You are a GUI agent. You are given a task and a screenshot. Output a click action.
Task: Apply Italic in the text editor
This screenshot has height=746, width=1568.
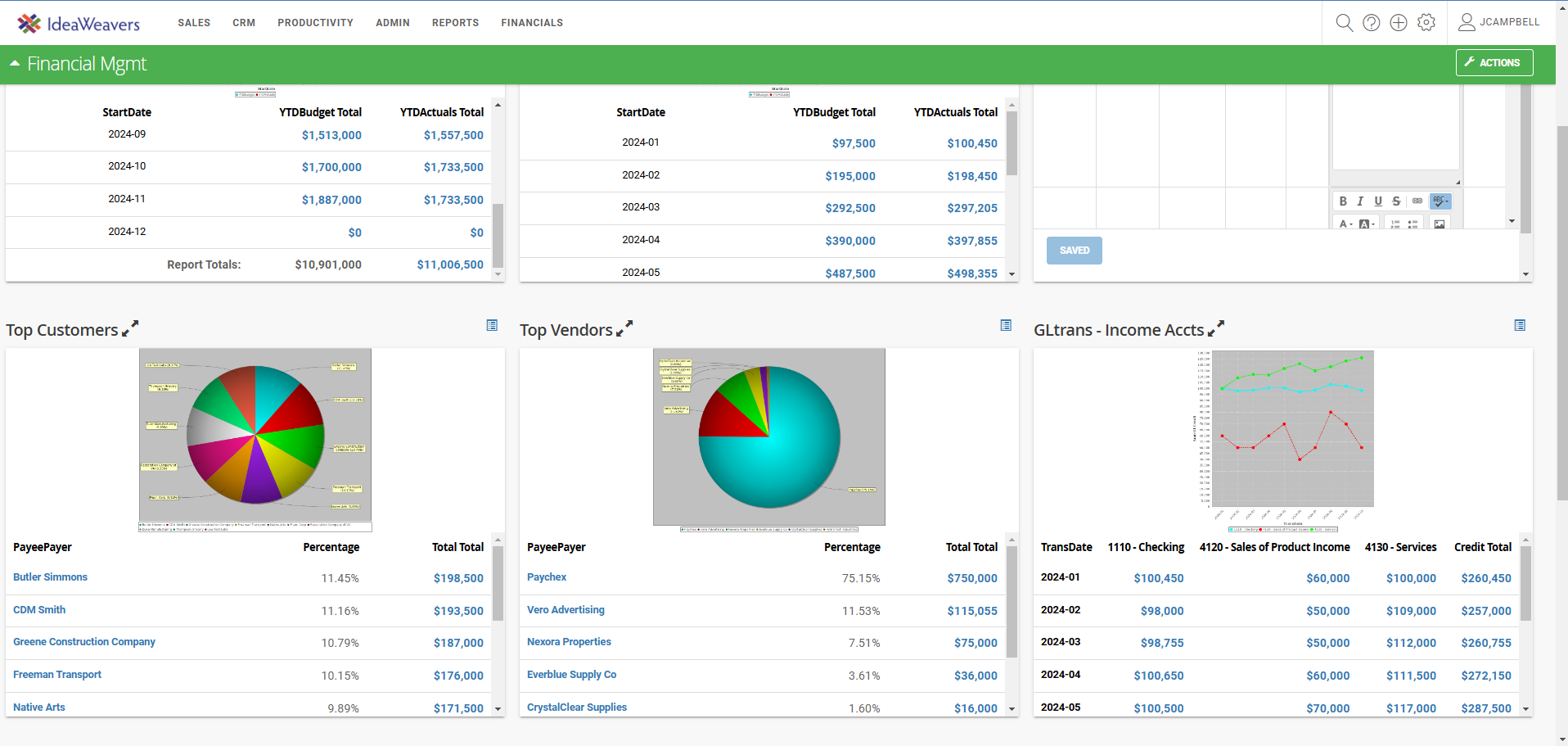1360,201
